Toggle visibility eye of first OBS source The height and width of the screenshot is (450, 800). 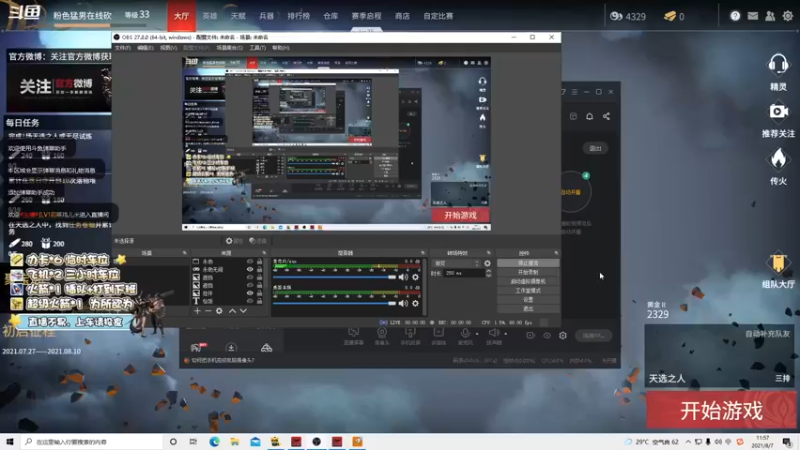250,261
